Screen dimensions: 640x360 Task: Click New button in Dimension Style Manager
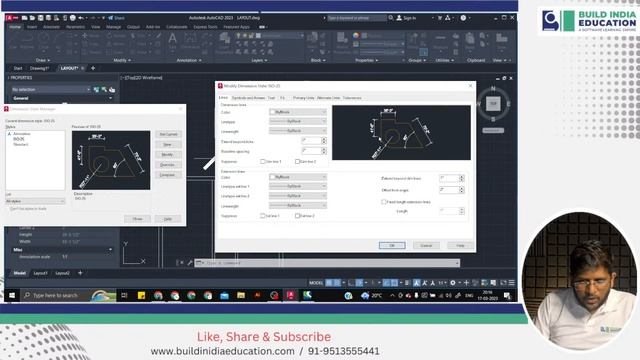click(168, 144)
